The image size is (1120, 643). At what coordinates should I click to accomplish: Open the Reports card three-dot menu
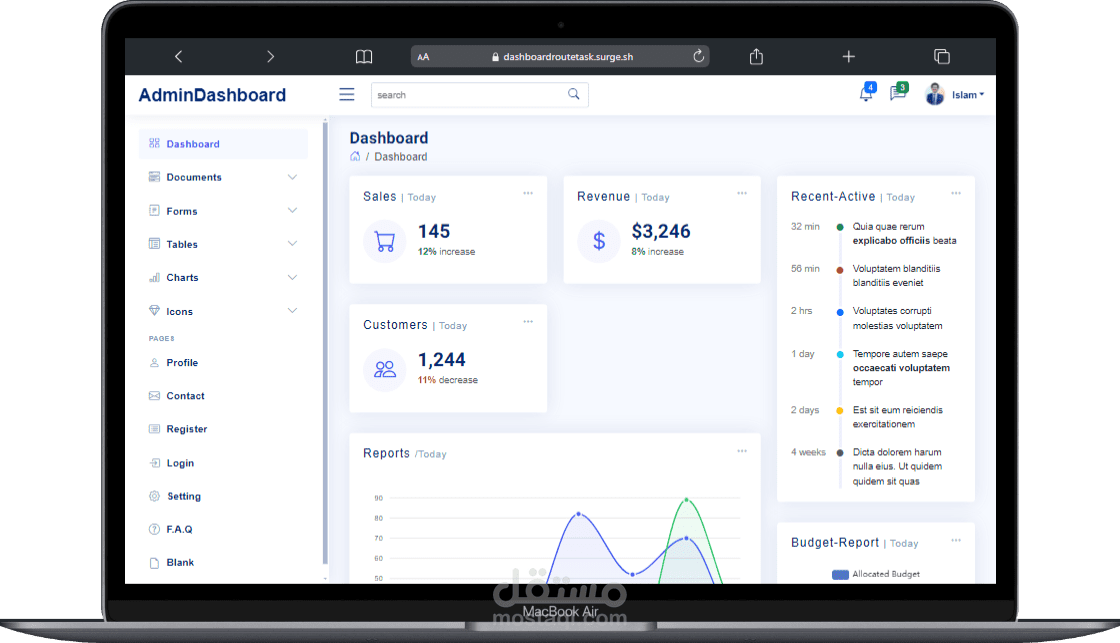point(742,451)
